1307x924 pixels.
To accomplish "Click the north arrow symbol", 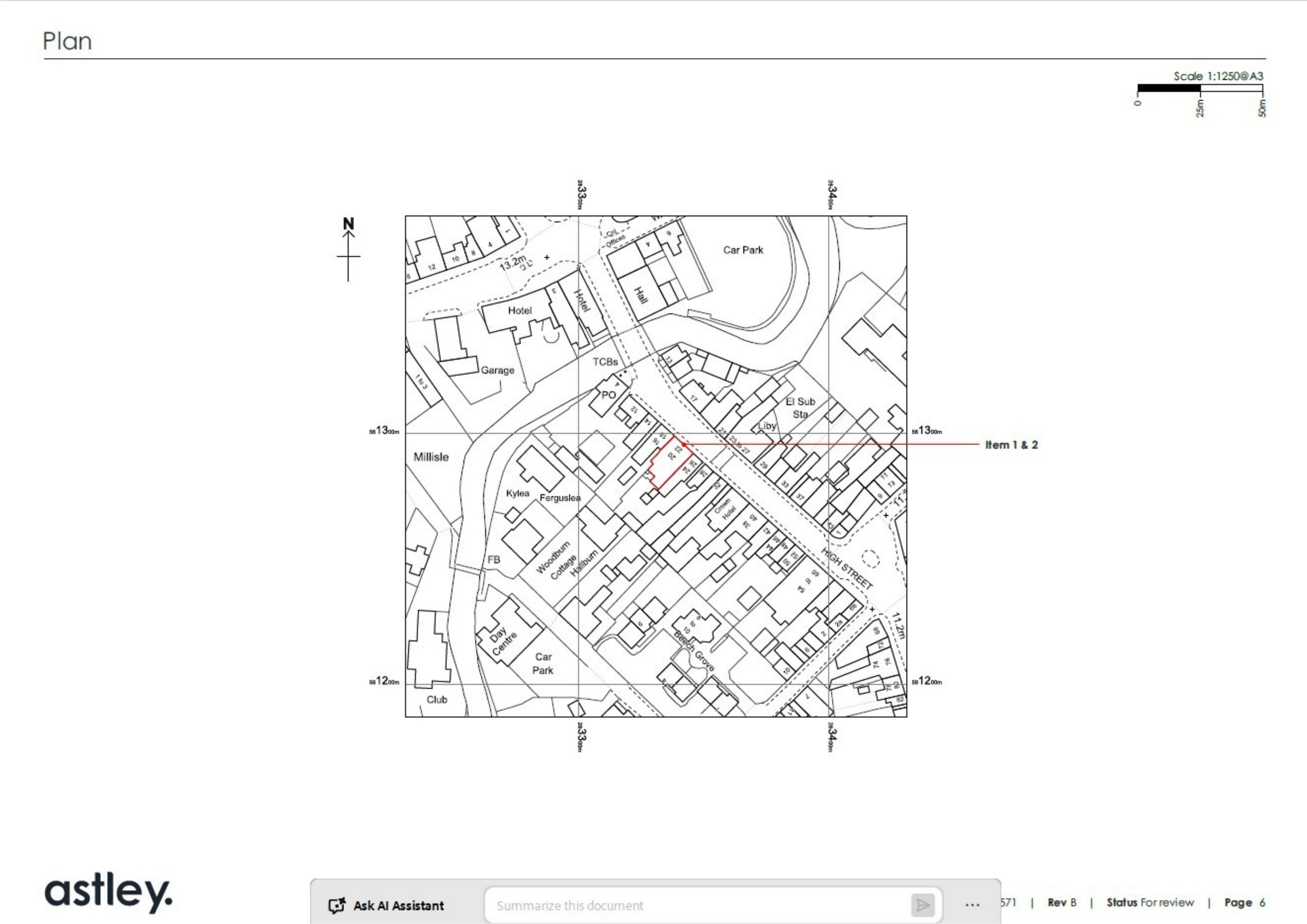I will coord(348,249).
